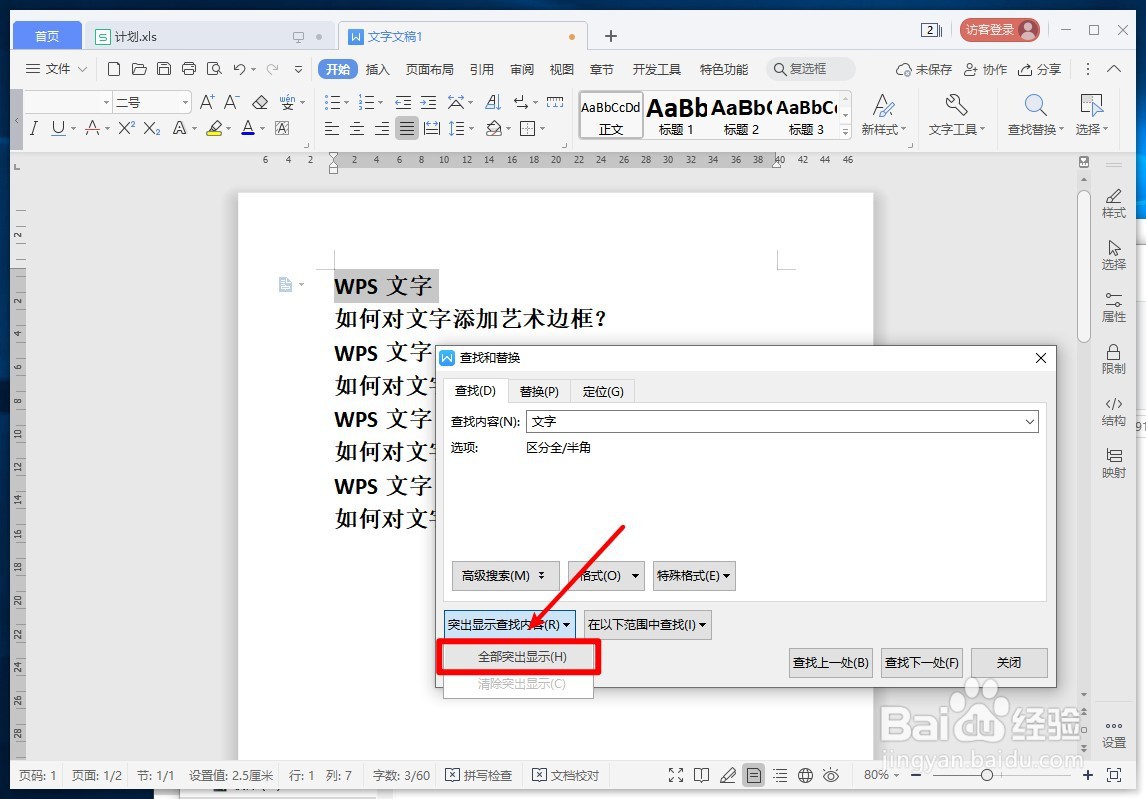The width and height of the screenshot is (1146, 799).
Task: Toggle Subscript formatting
Action: pyautogui.click(x=151, y=129)
